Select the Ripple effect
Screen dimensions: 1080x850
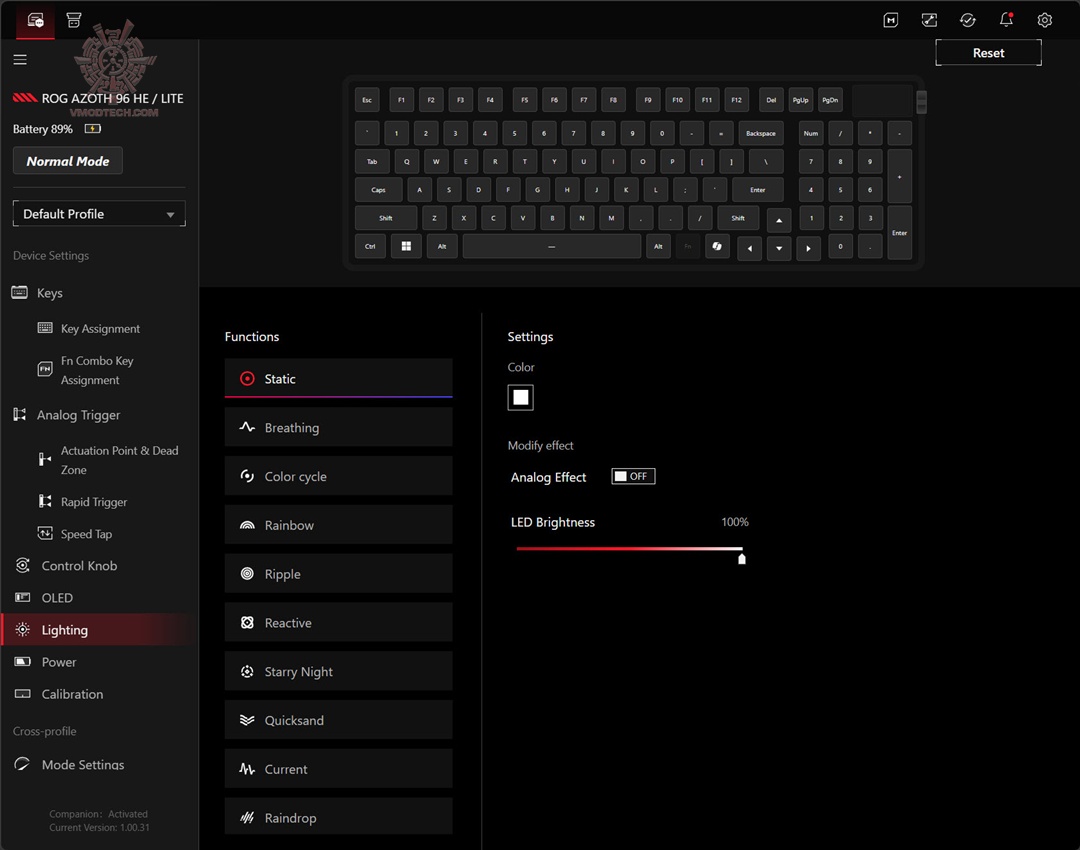(338, 574)
